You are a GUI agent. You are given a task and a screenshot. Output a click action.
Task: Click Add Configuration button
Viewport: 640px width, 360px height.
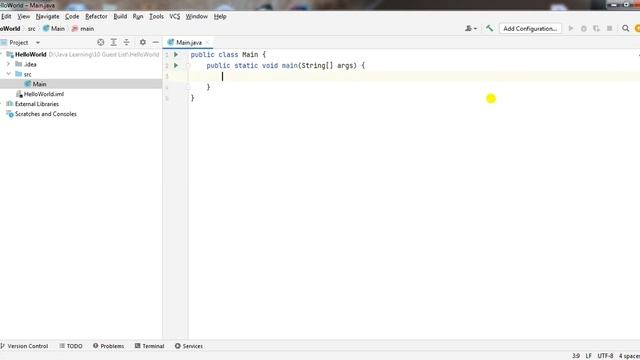[530, 28]
